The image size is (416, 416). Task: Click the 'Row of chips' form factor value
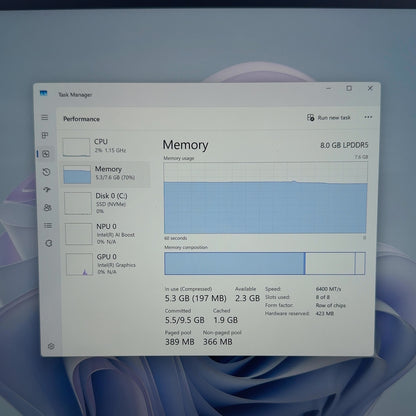pos(331,305)
